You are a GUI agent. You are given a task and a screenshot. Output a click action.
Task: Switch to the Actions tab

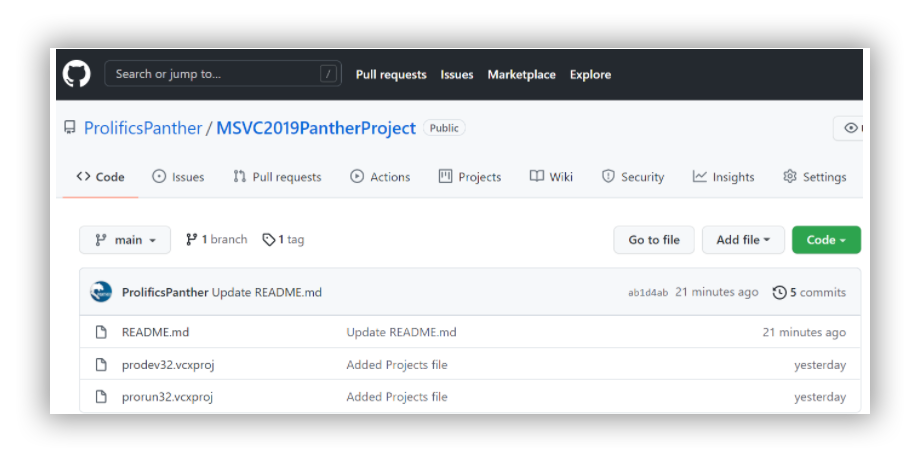[380, 177]
